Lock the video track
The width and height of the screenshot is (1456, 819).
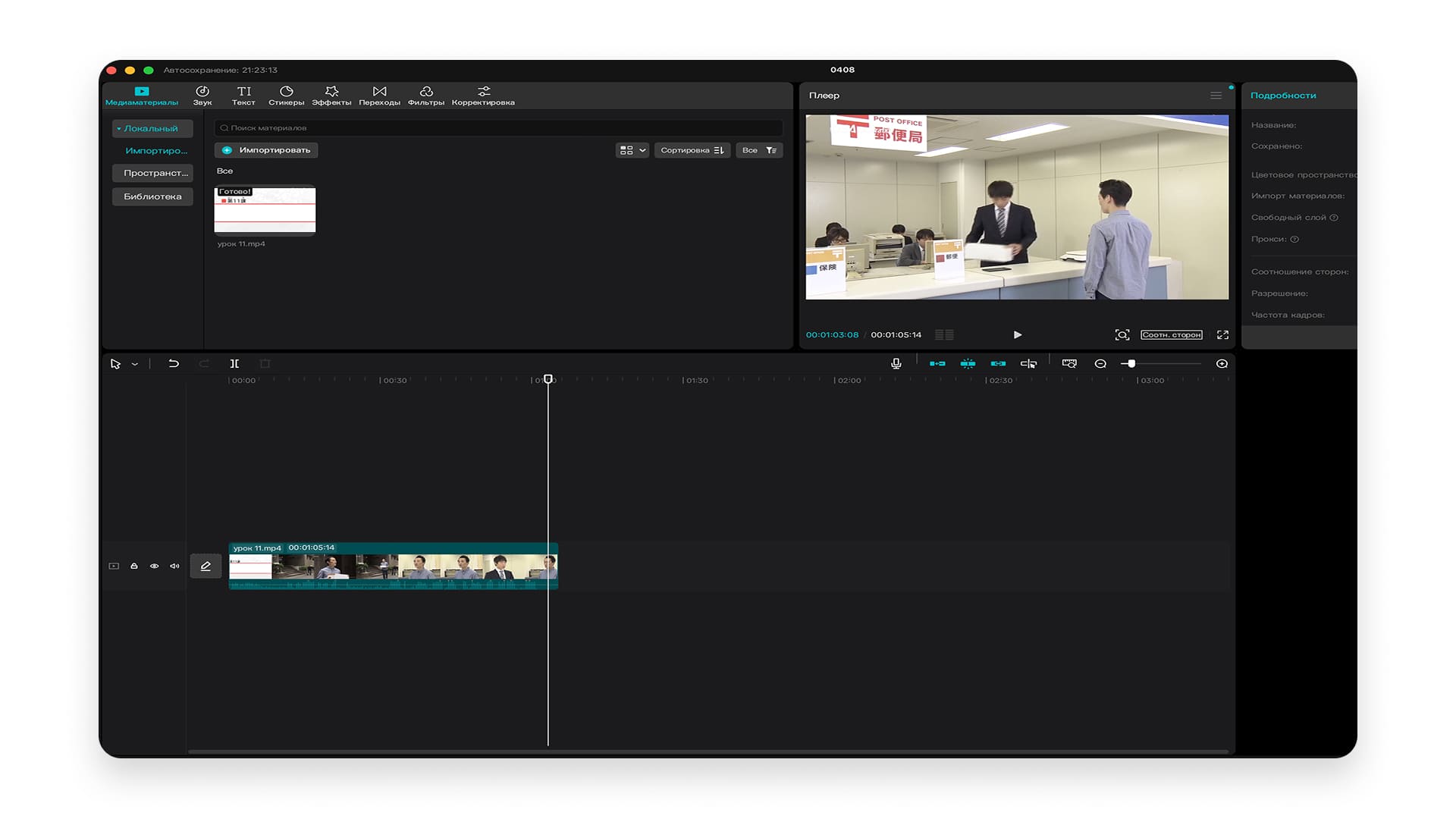134,566
